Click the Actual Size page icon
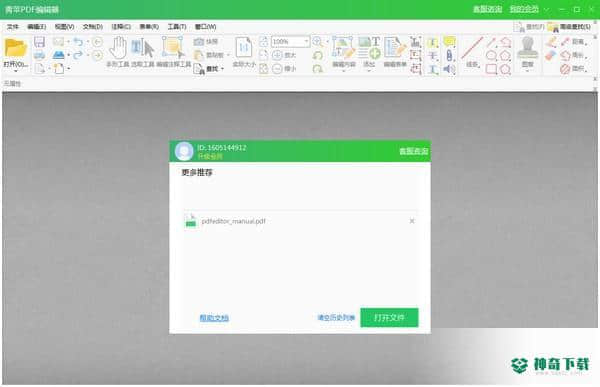The image size is (600, 387). click(244, 48)
